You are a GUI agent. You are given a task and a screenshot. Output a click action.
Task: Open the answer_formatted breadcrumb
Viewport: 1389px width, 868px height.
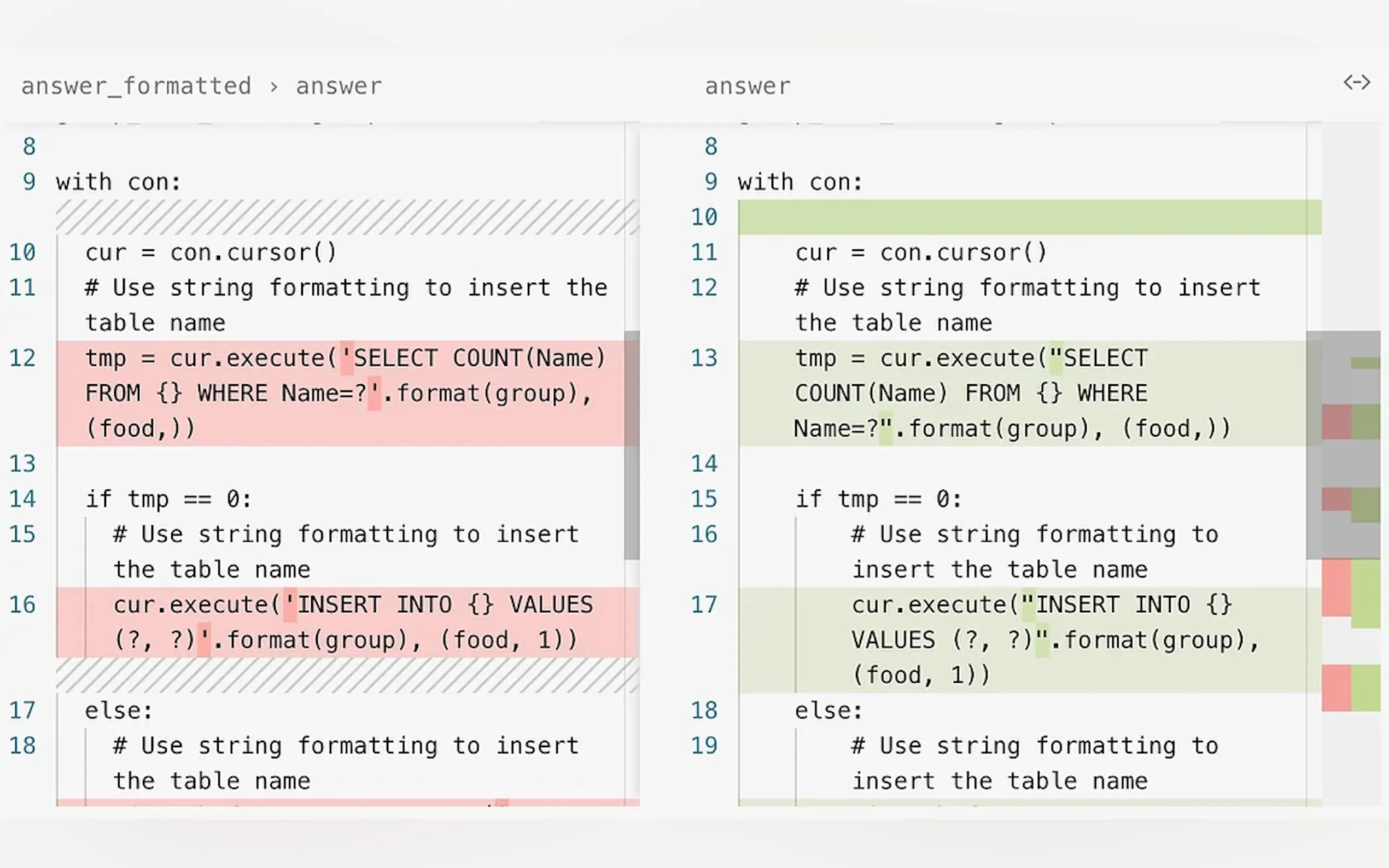click(136, 86)
